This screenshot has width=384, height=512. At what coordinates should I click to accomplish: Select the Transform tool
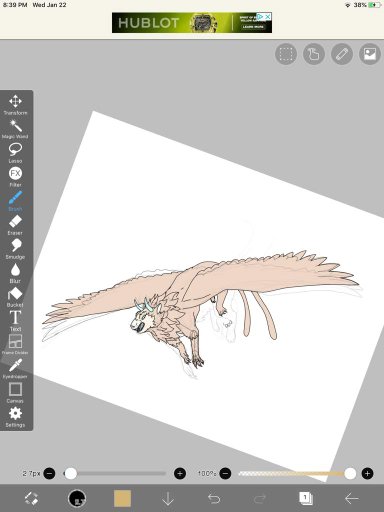click(x=15, y=105)
